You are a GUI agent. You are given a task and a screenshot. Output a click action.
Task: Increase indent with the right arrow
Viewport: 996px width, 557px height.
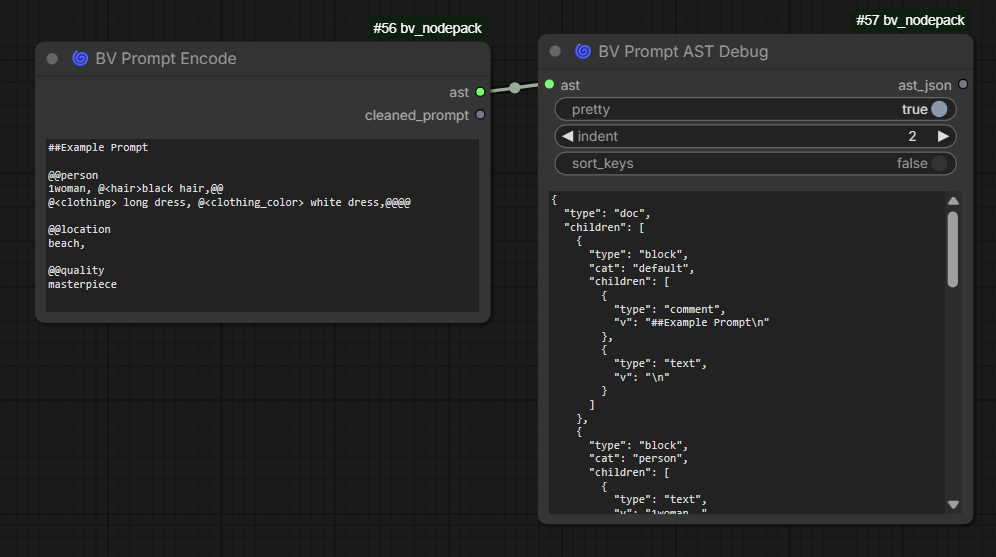click(x=943, y=136)
